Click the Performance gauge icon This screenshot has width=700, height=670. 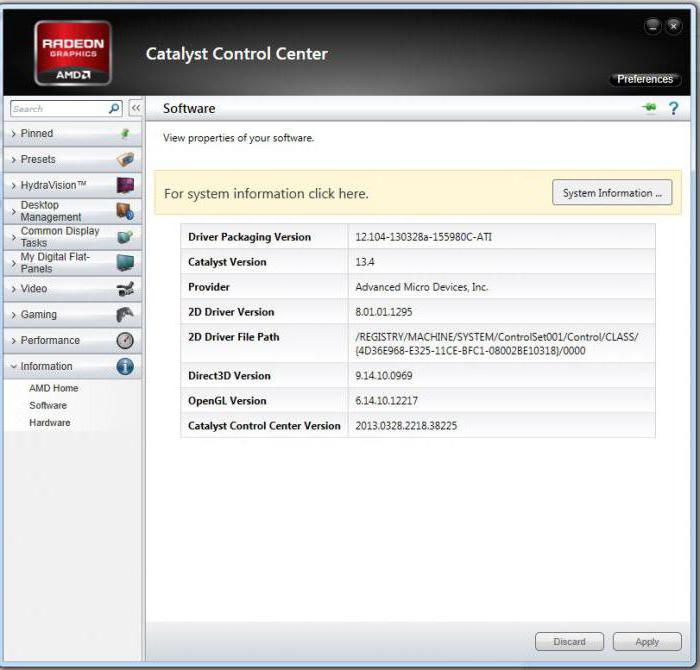125,340
